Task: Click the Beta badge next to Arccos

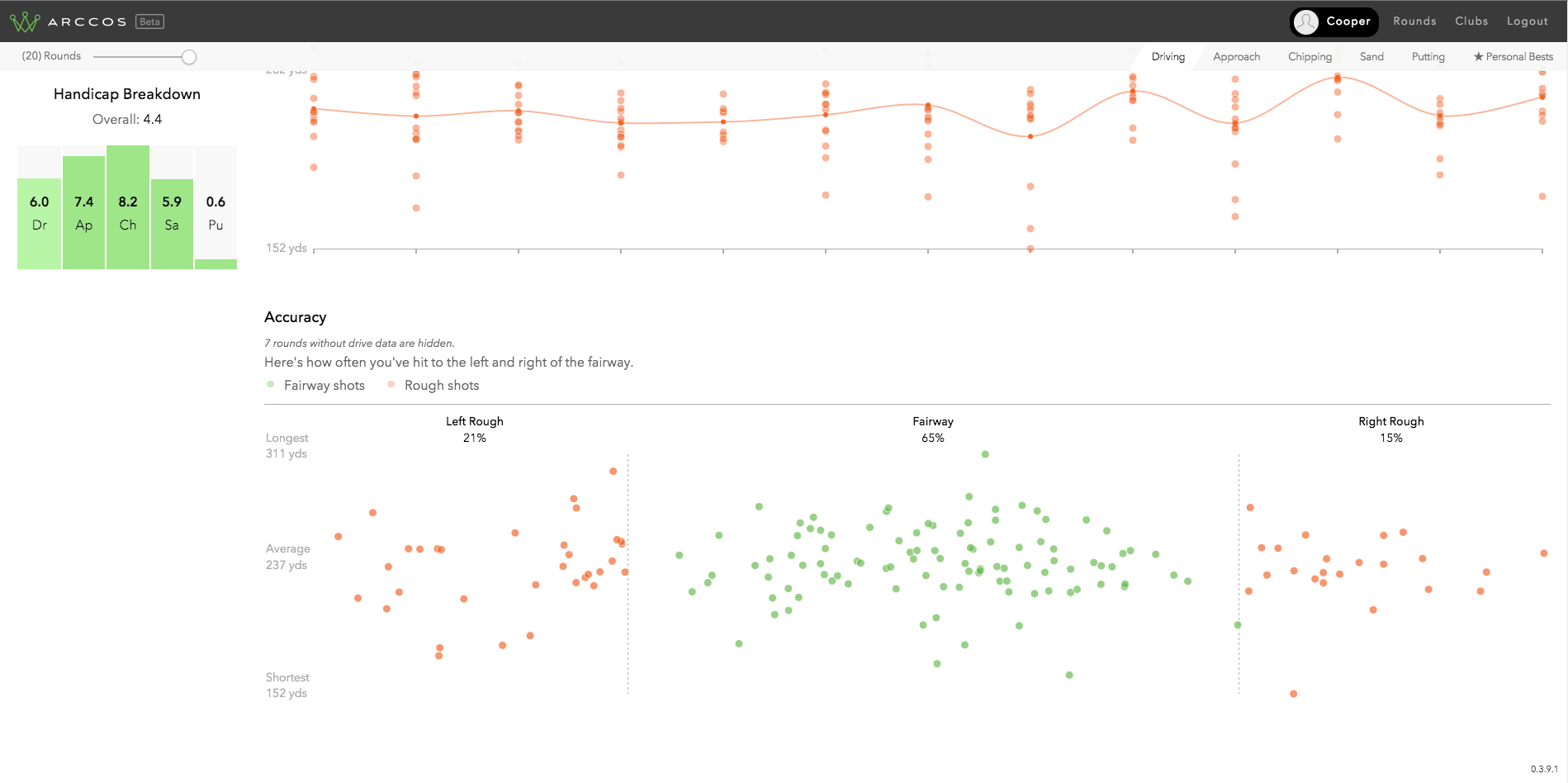Action: coord(149,21)
